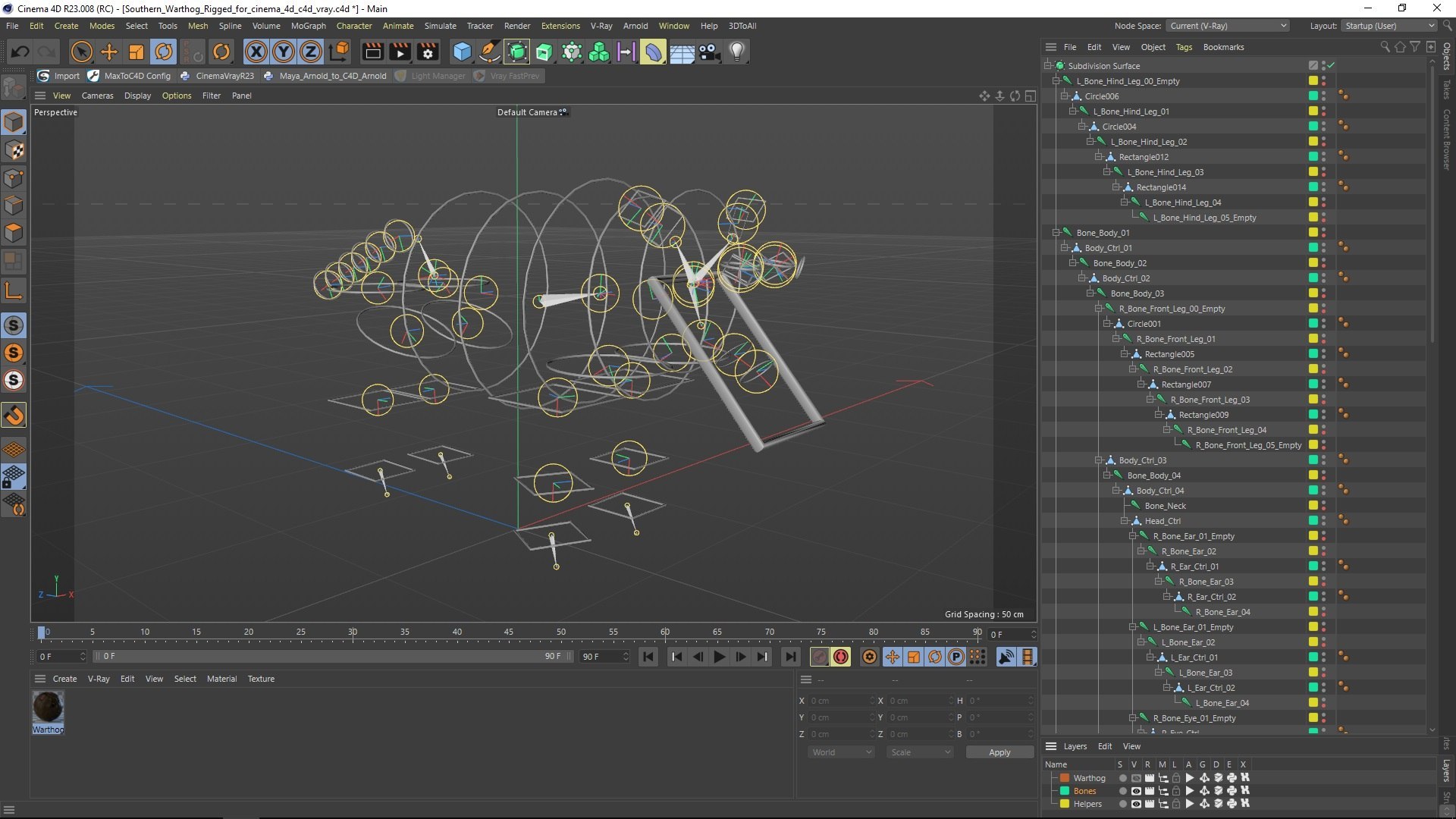Screen dimensions: 1456x819
Task: Open viewport Cameras menu
Action: pyautogui.click(x=97, y=96)
